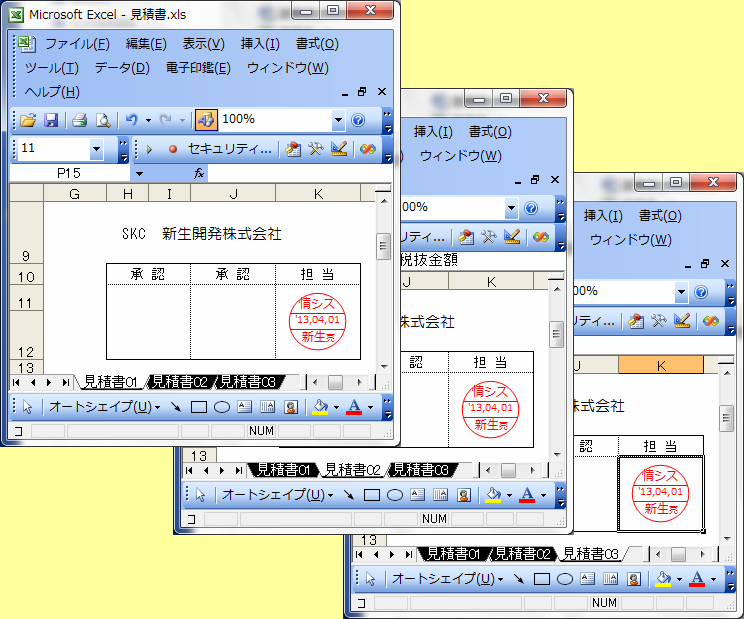The height and width of the screenshot is (619, 744).
Task: Open the ヘルプ(H) menu in front window
Action: pos(52,92)
